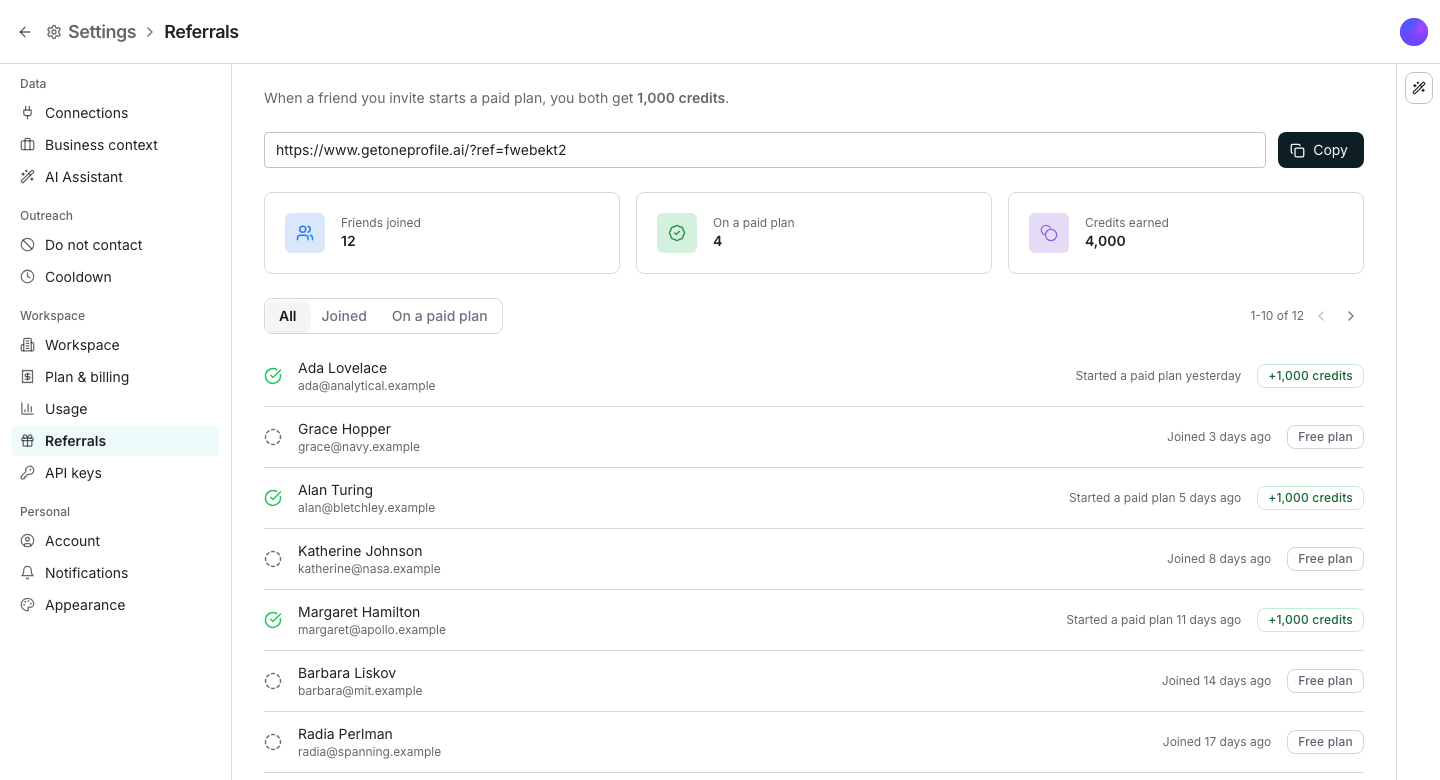Click Margaret Hamilton's +1,000 credits badge
Viewport: 1440px width, 780px height.
[x=1310, y=620]
